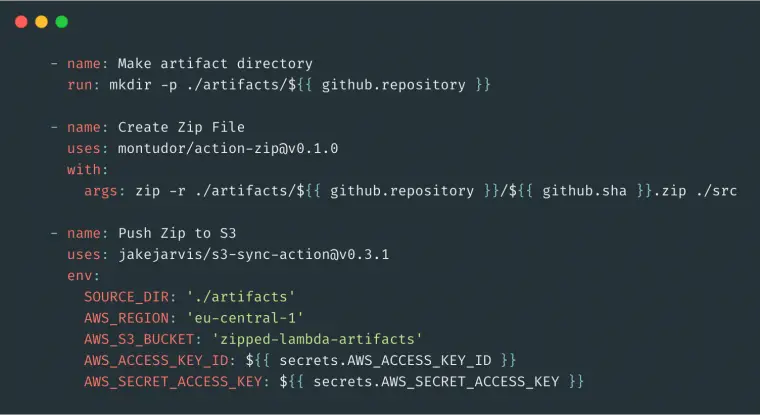Click the 'args' key in the zip step
Viewport: 760px width, 415px height.
[101, 191]
